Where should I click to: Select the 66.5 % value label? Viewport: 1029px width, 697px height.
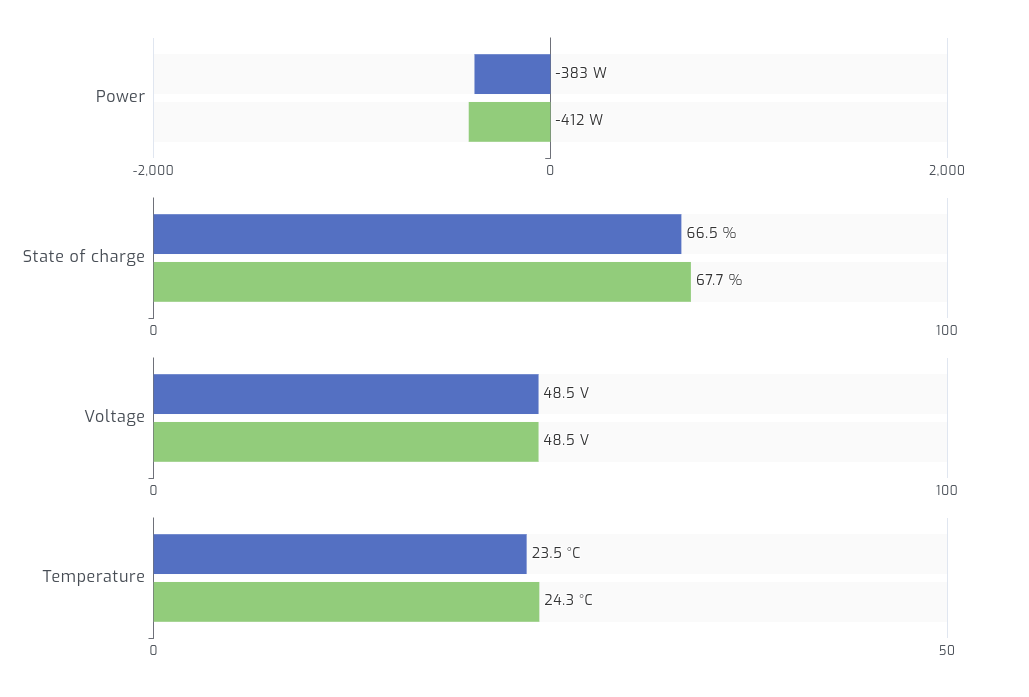click(711, 233)
